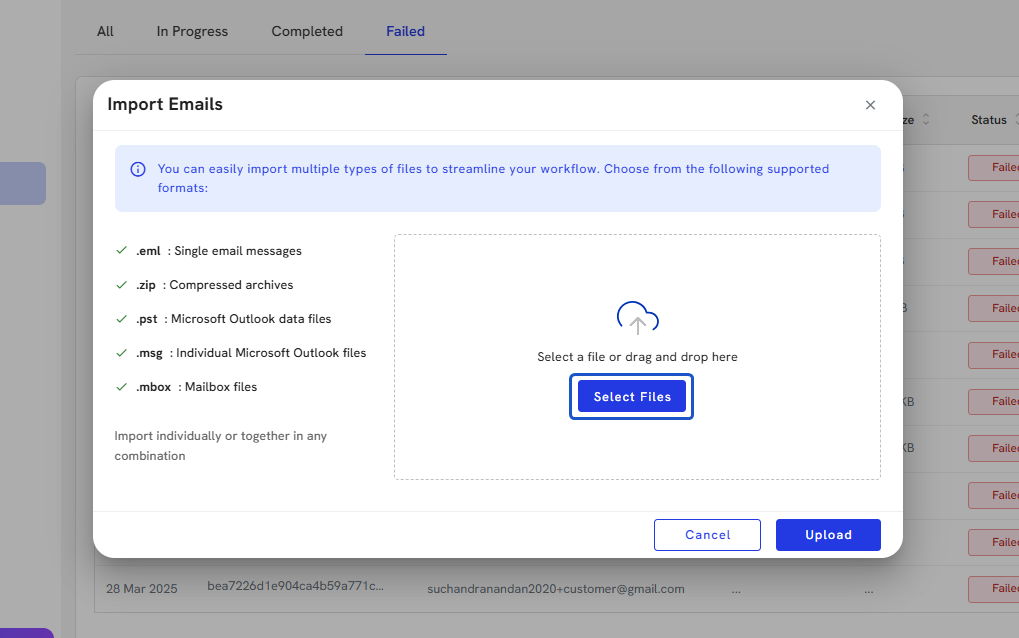
Task: Switch to the Completed tab
Action: [307, 32]
